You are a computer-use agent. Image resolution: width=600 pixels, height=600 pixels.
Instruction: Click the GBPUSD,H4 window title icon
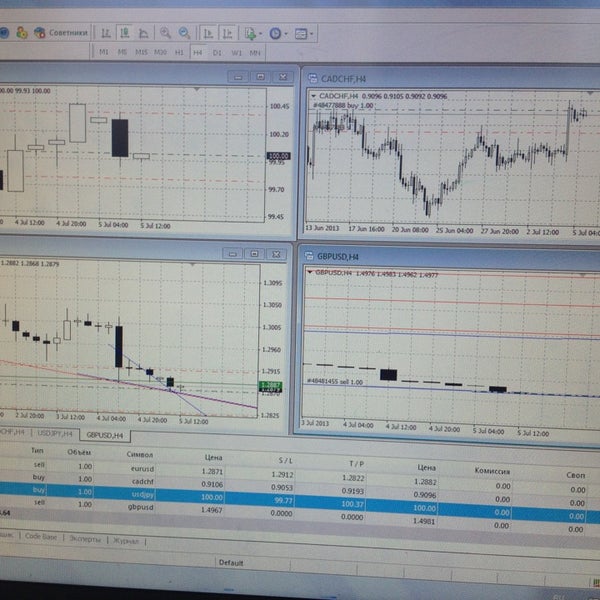click(309, 256)
